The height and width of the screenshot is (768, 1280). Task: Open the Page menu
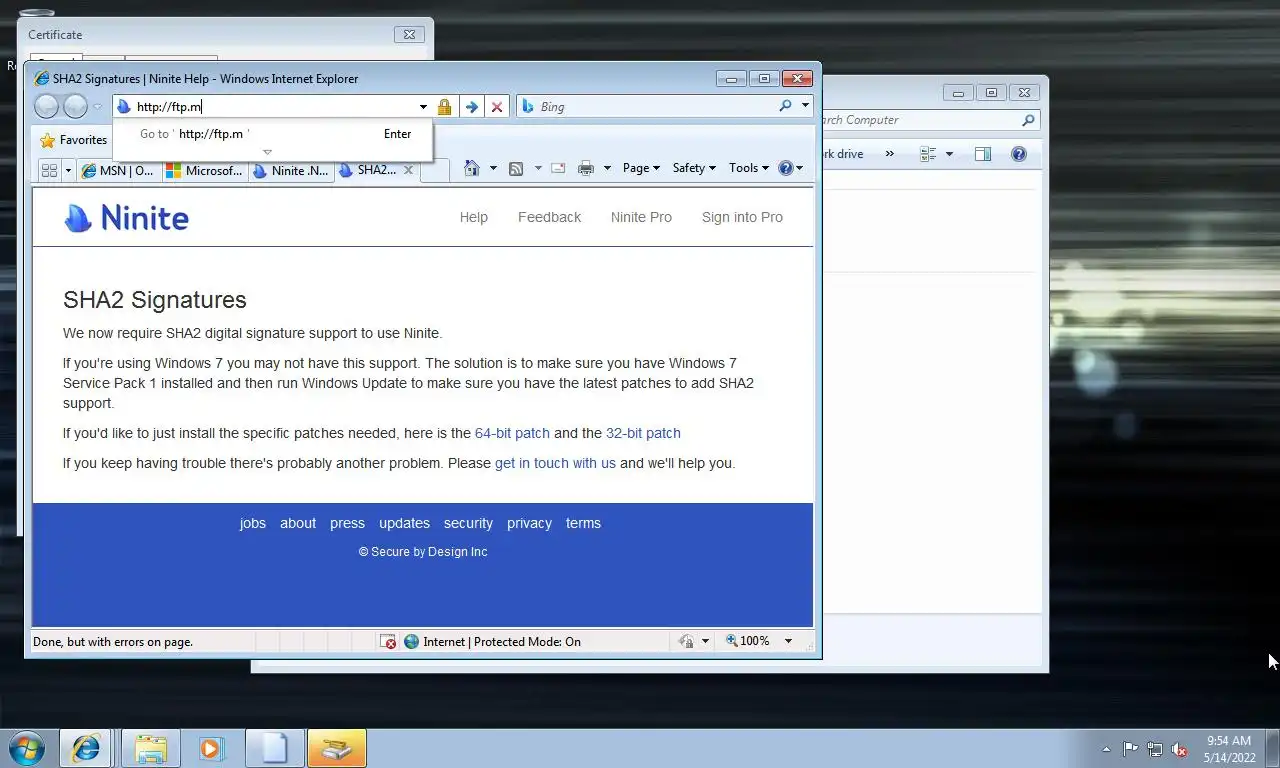tap(641, 168)
